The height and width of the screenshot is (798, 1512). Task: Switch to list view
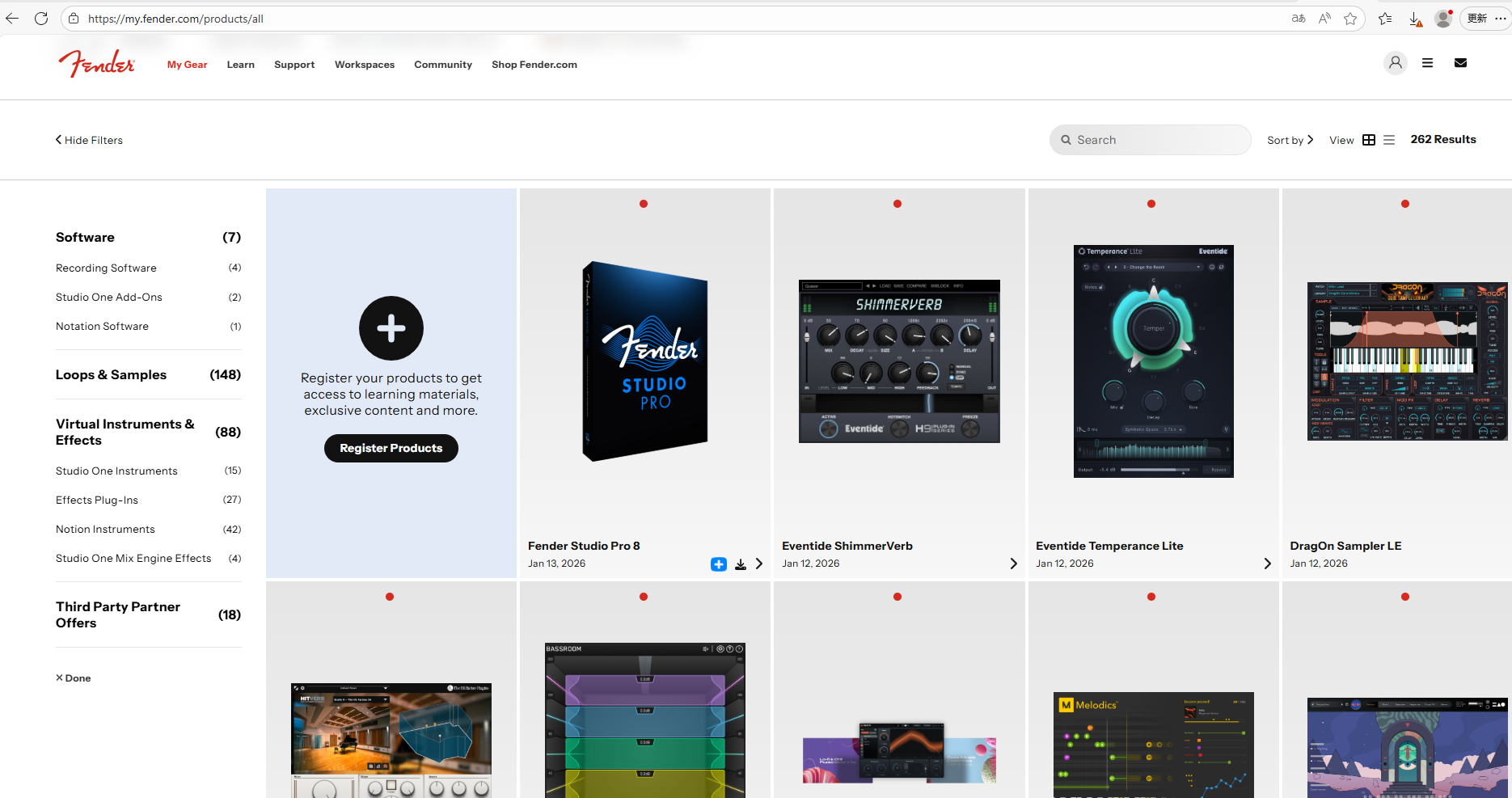[1388, 140]
